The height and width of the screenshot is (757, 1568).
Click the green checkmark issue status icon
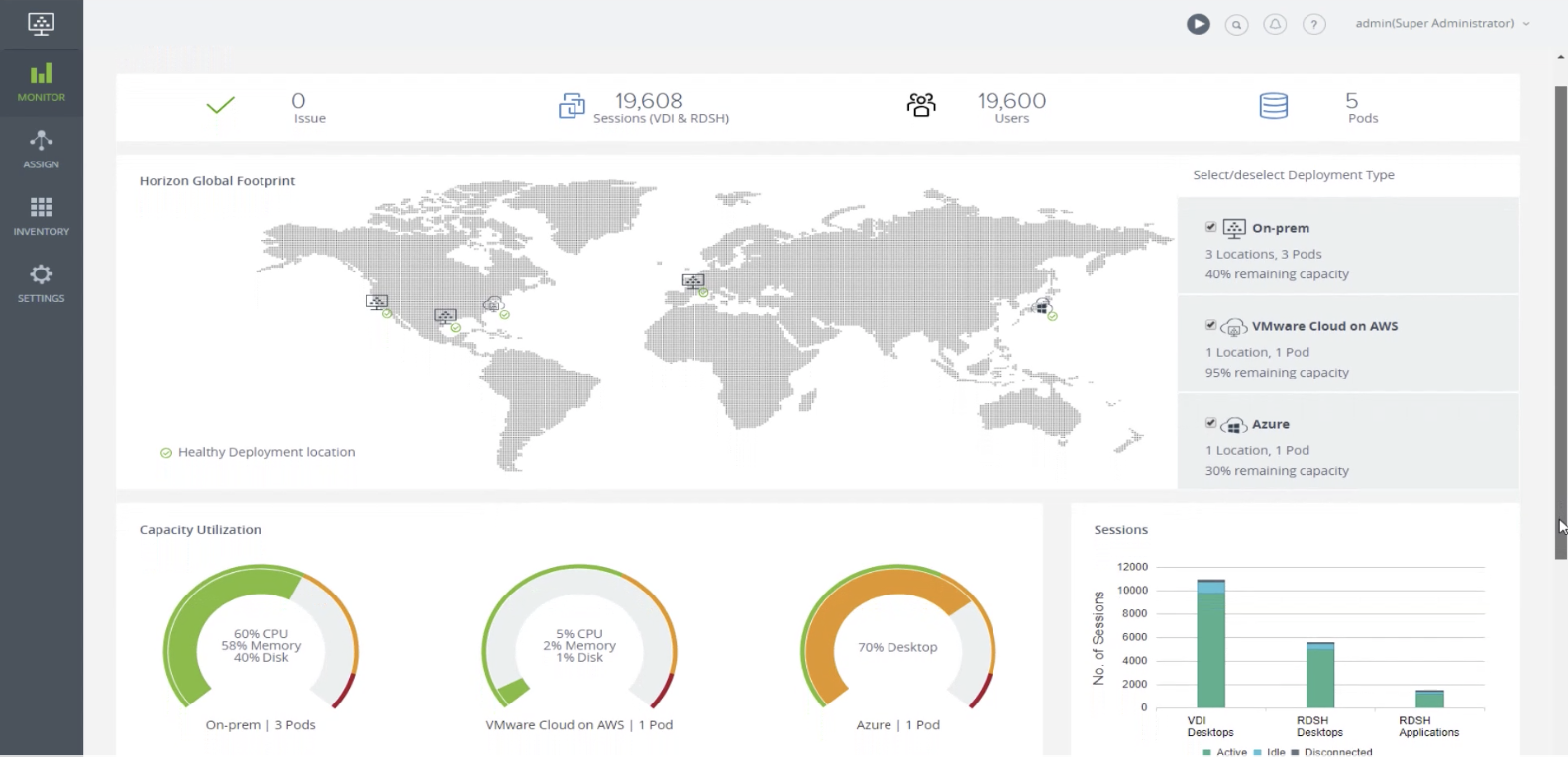[221, 105]
